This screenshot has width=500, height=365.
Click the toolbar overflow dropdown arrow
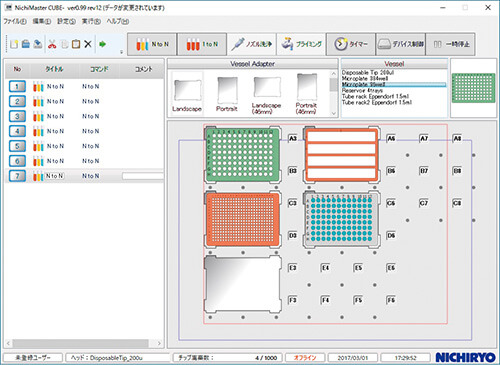(x=121, y=52)
